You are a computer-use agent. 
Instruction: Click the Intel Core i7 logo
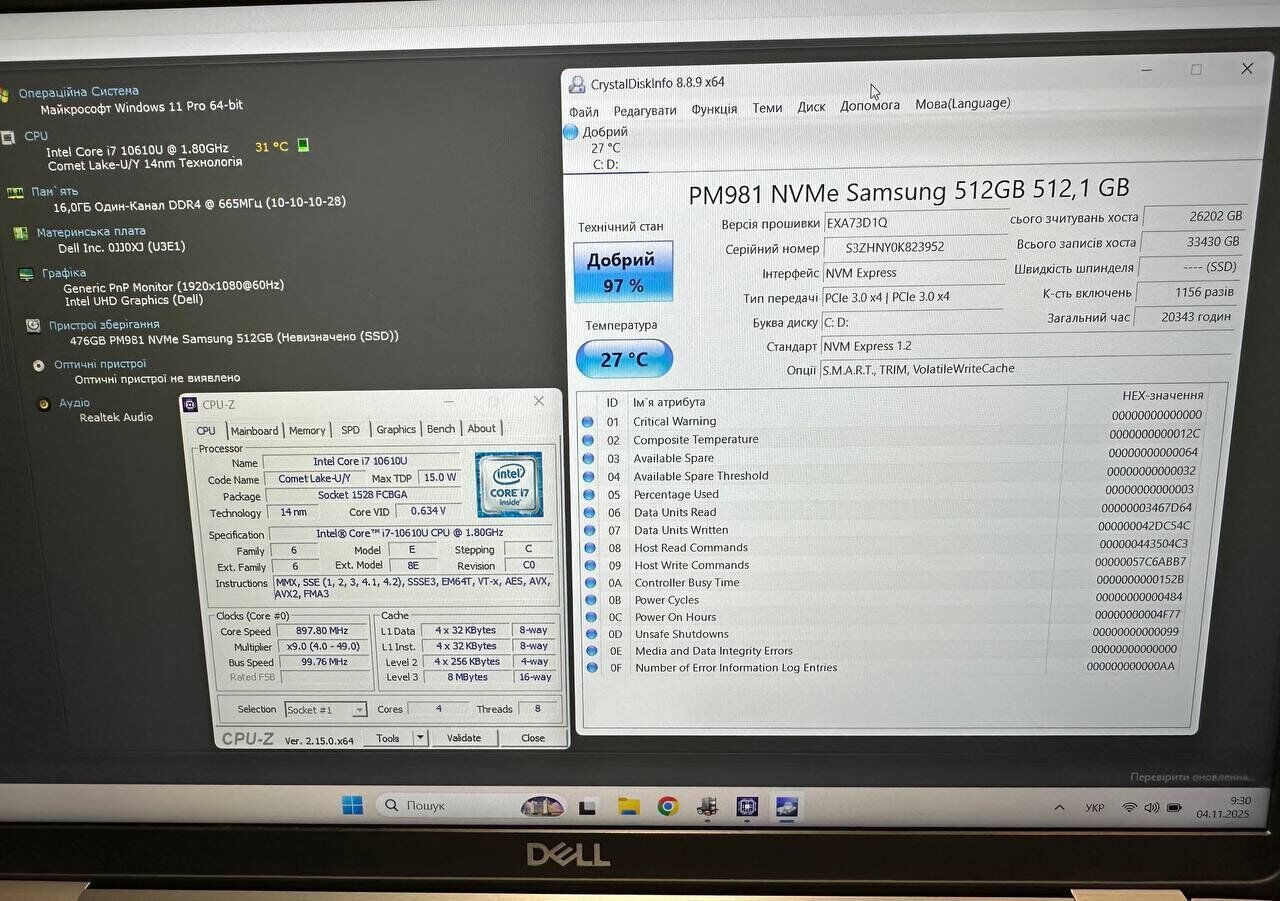[508, 485]
